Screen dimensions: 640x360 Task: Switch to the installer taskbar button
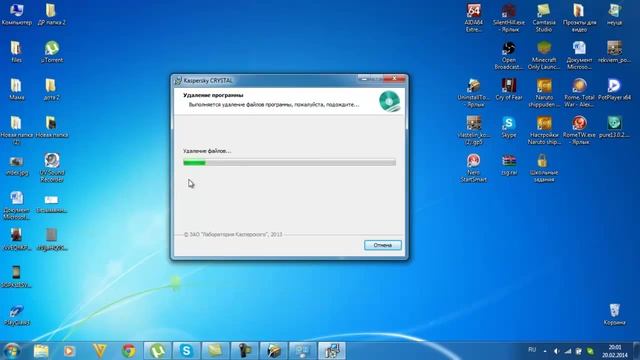point(332,351)
